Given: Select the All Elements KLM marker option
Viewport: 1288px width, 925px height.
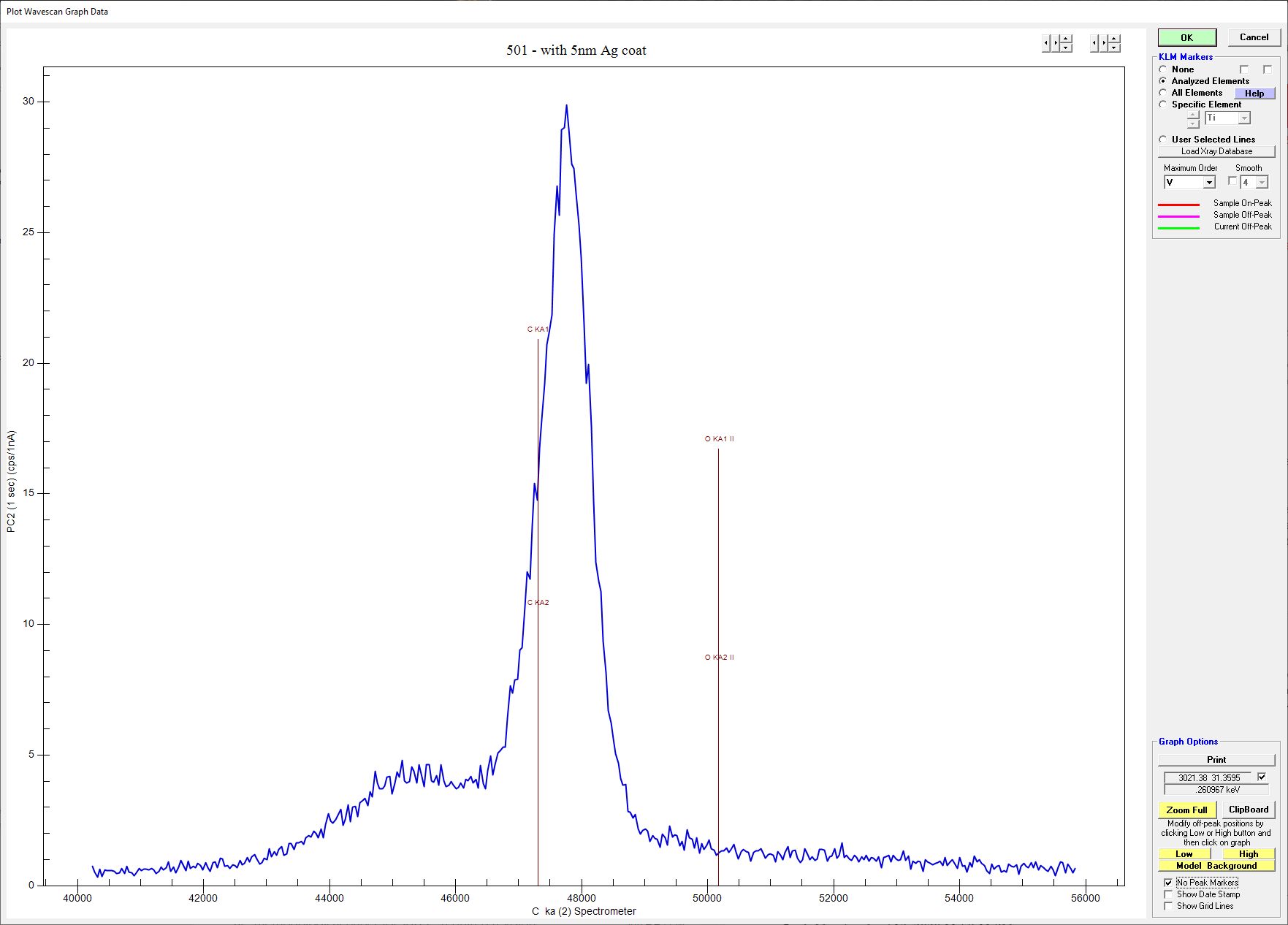Looking at the screenshot, I should 1163,93.
